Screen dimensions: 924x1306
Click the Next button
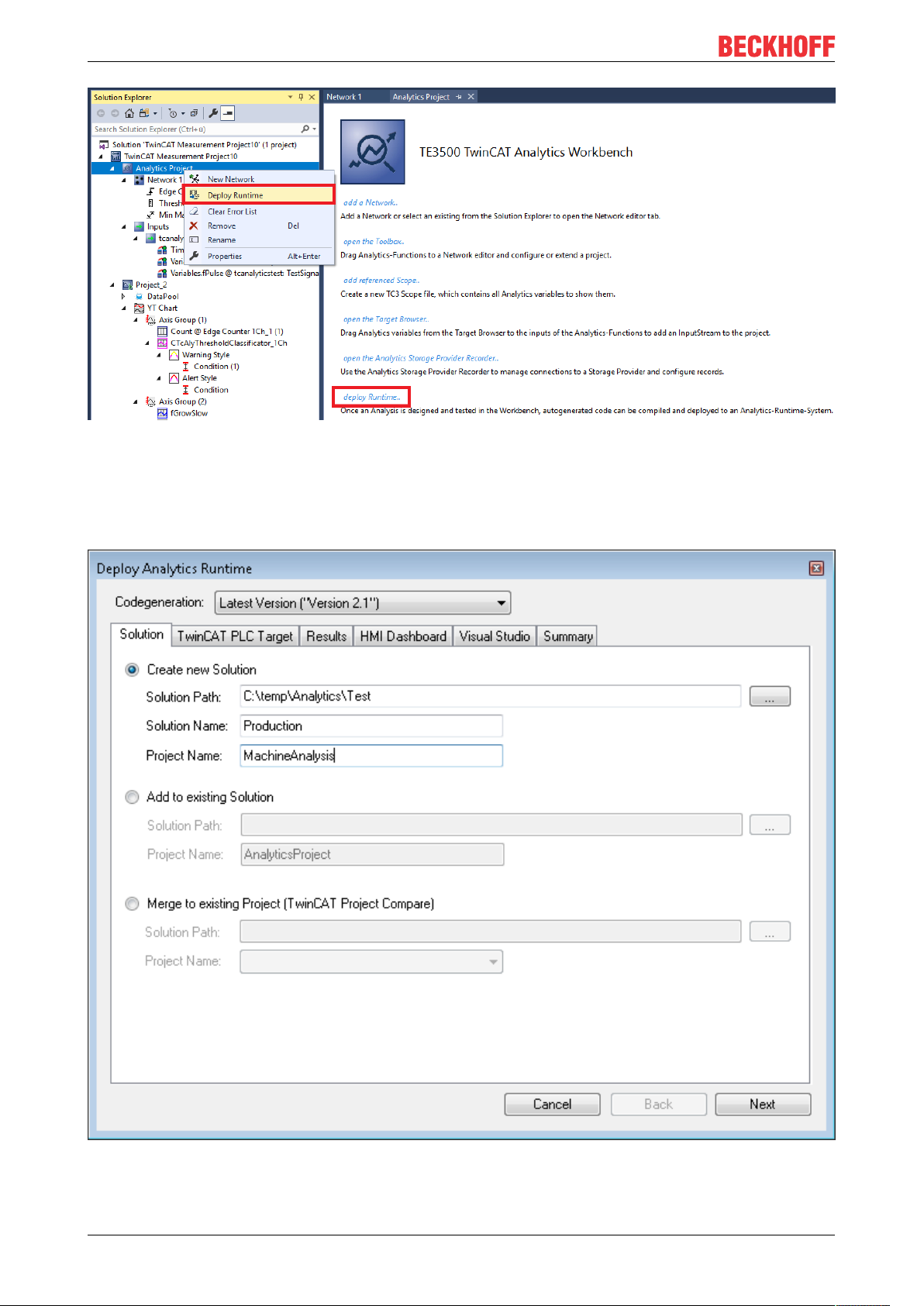763,1104
